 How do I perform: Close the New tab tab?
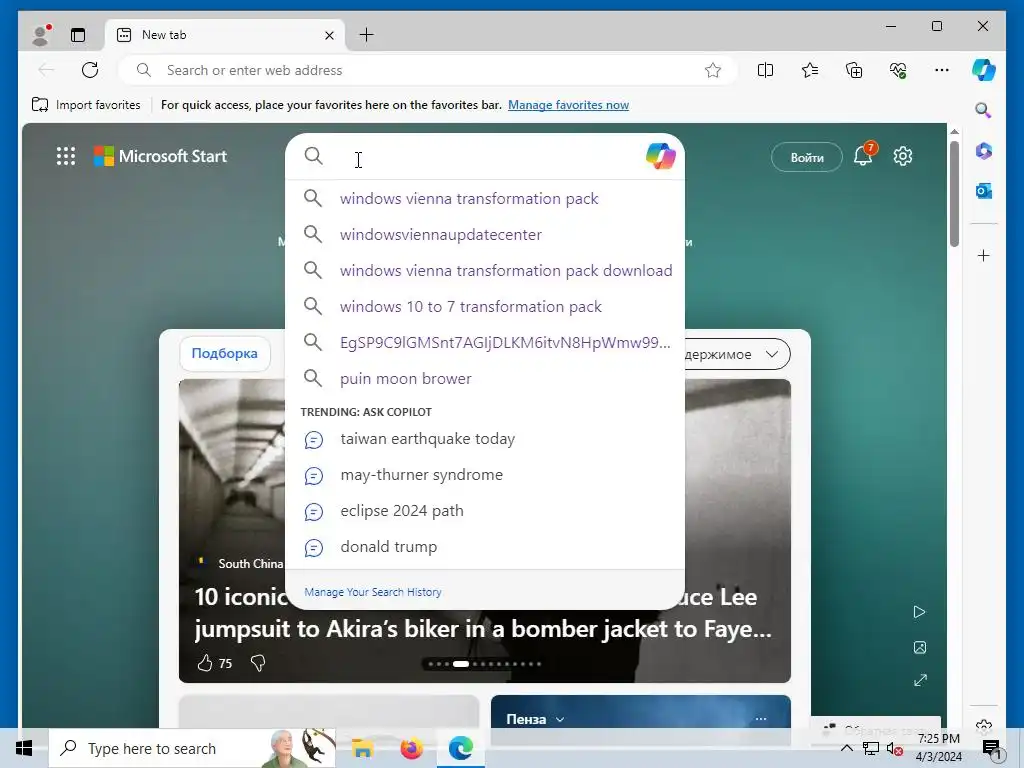330,35
